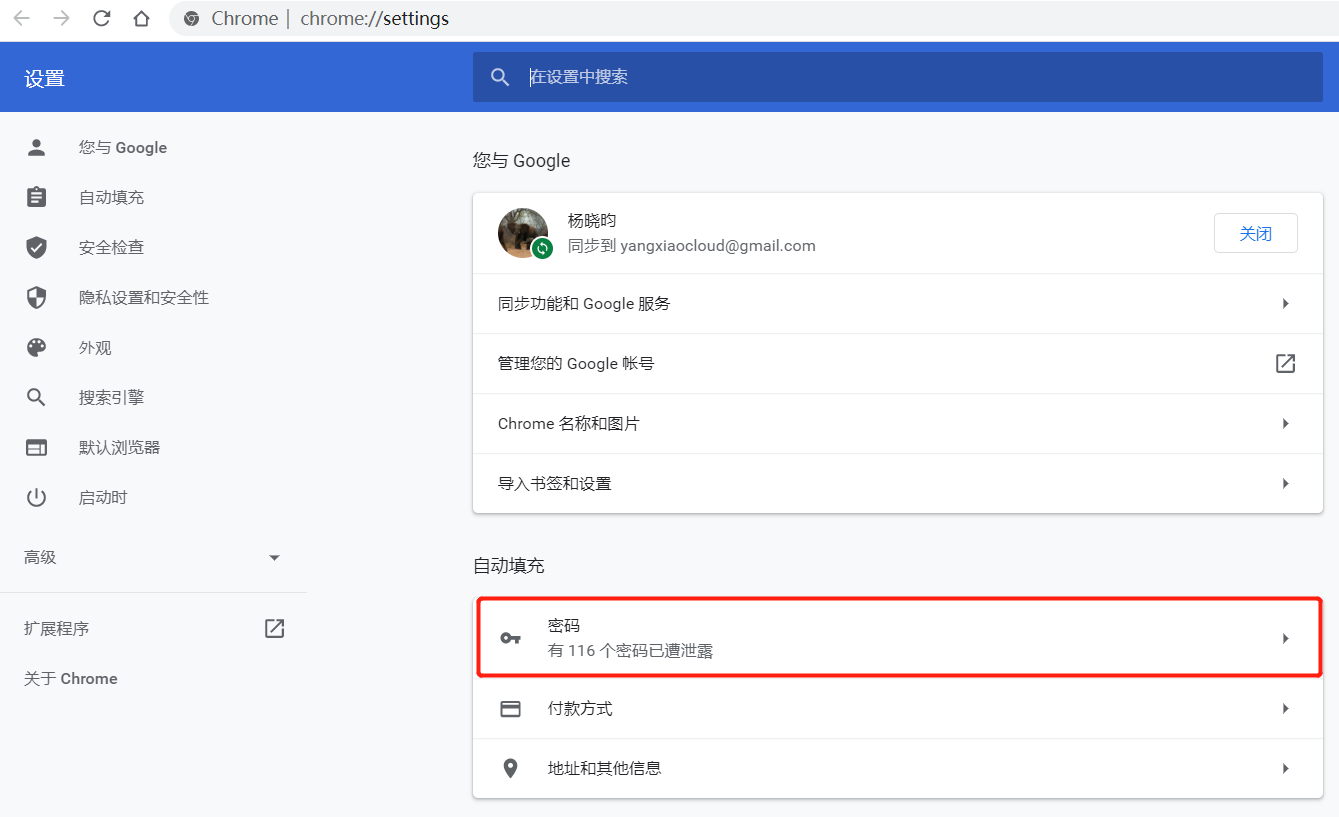Click the magnifier icon in settings search
This screenshot has height=817, width=1339.
(500, 77)
